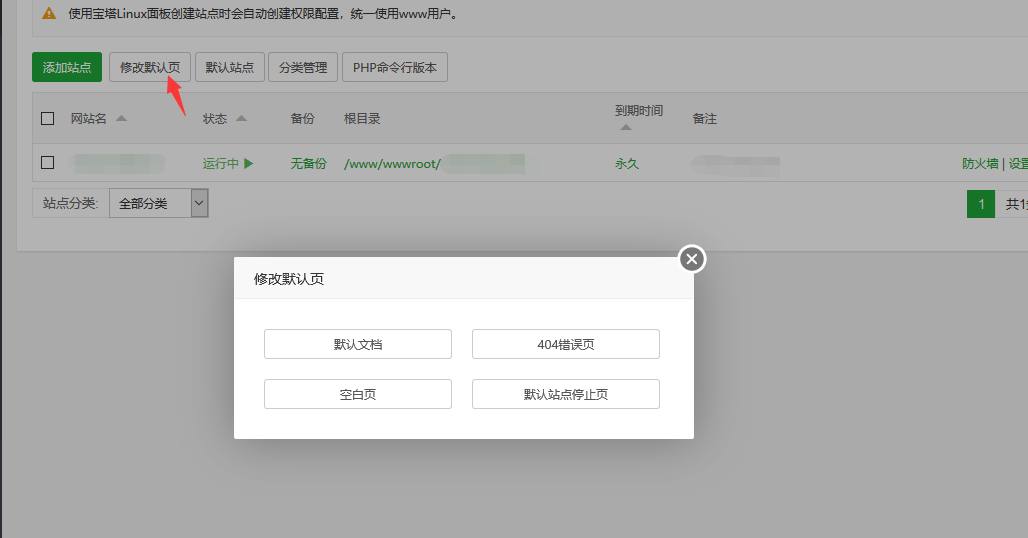1028x538 pixels.
Task: Click the 备份 column header
Action: click(x=302, y=119)
